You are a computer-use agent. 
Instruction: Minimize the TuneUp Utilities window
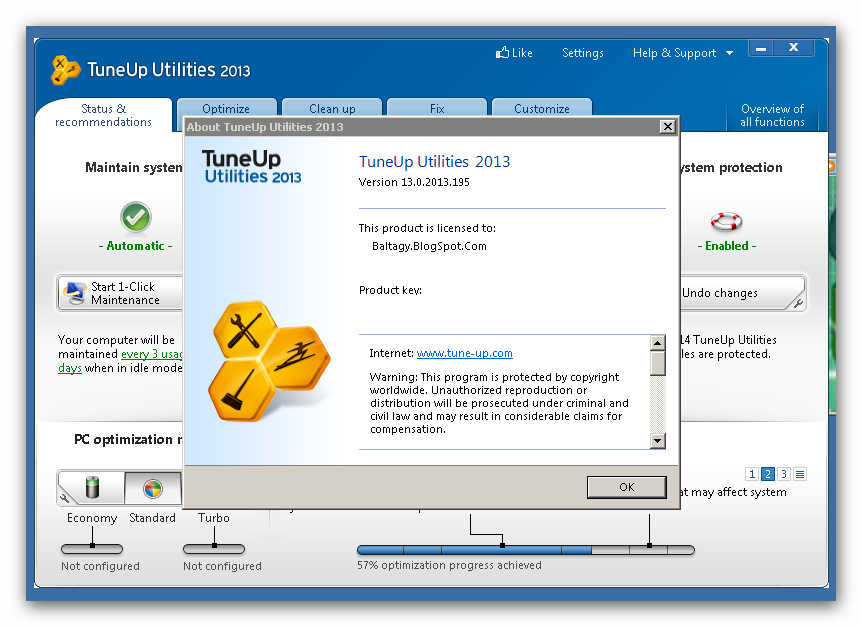[x=761, y=48]
